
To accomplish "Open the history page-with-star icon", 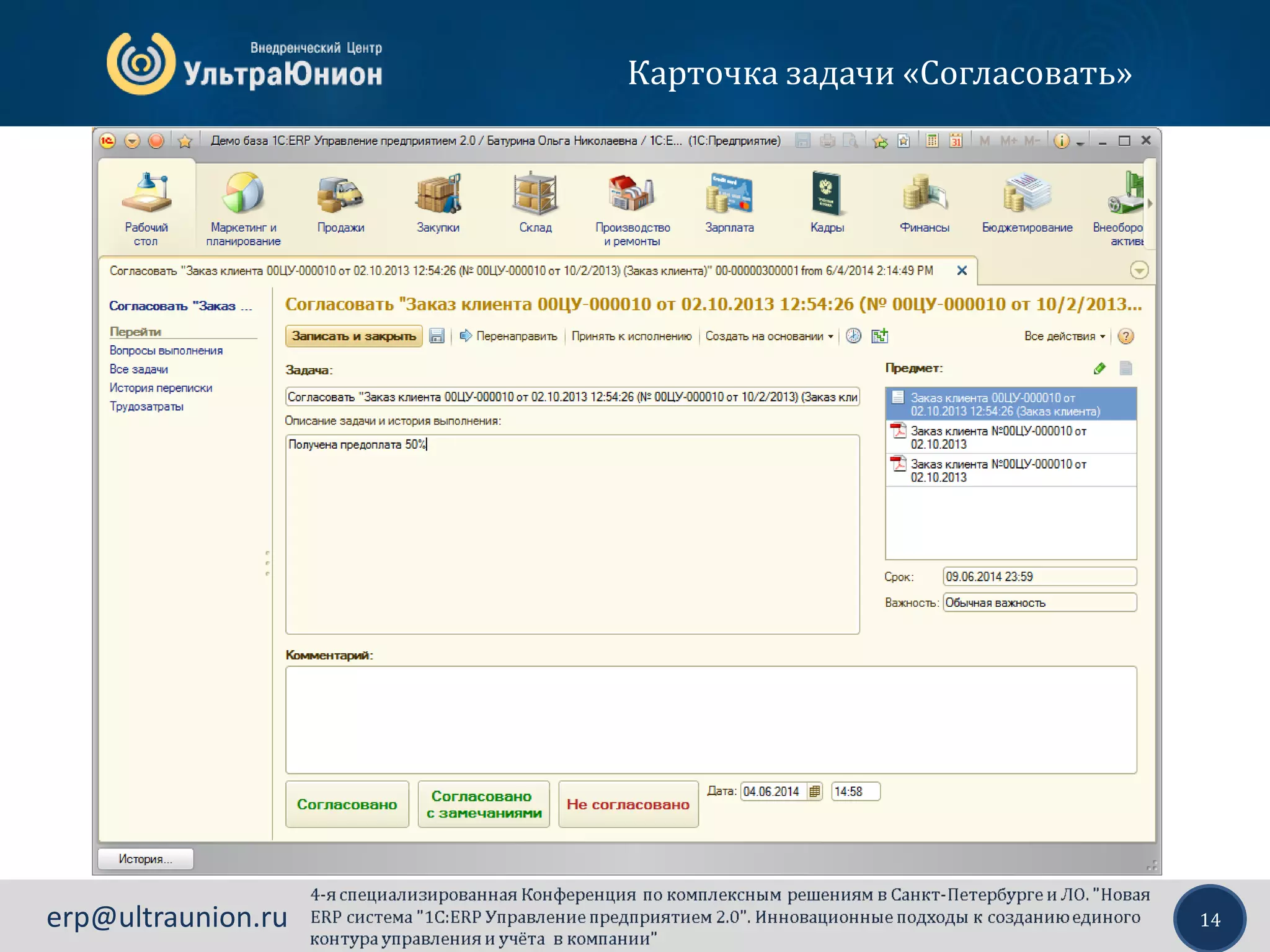I will 904,141.
